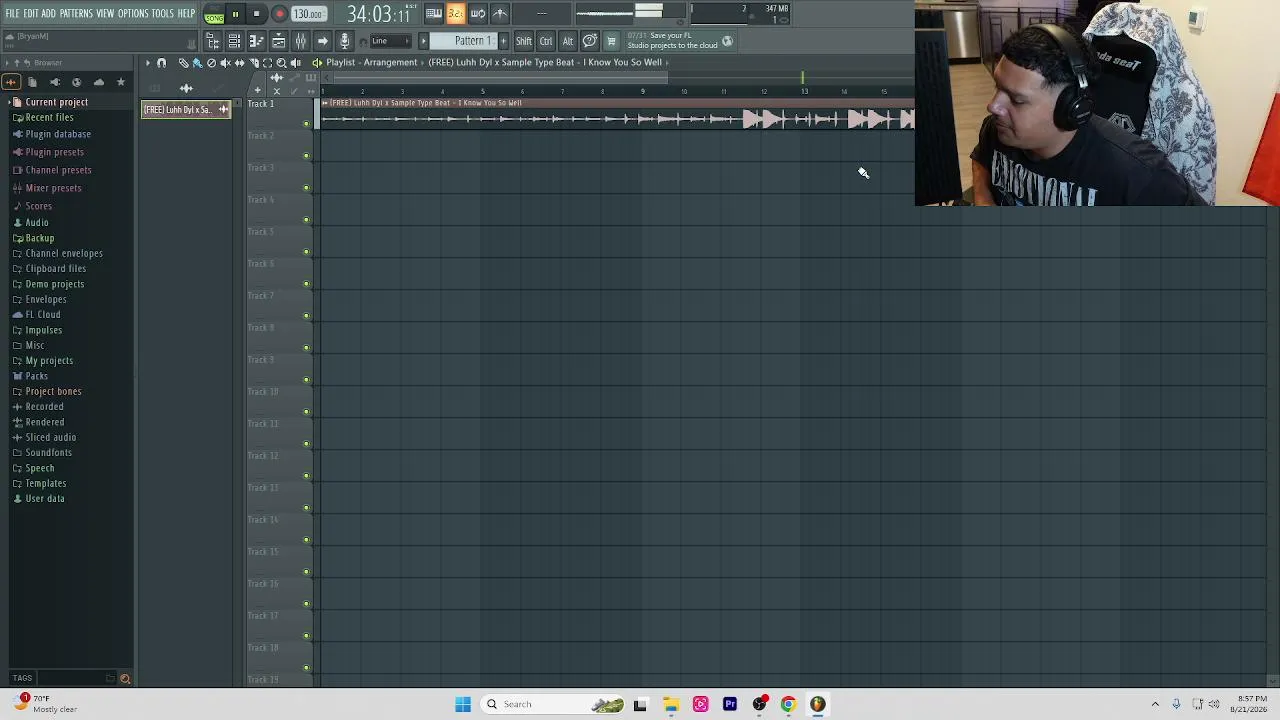The image size is (1280, 720).
Task: Mute Track 15 with its green light
Action: point(307,572)
